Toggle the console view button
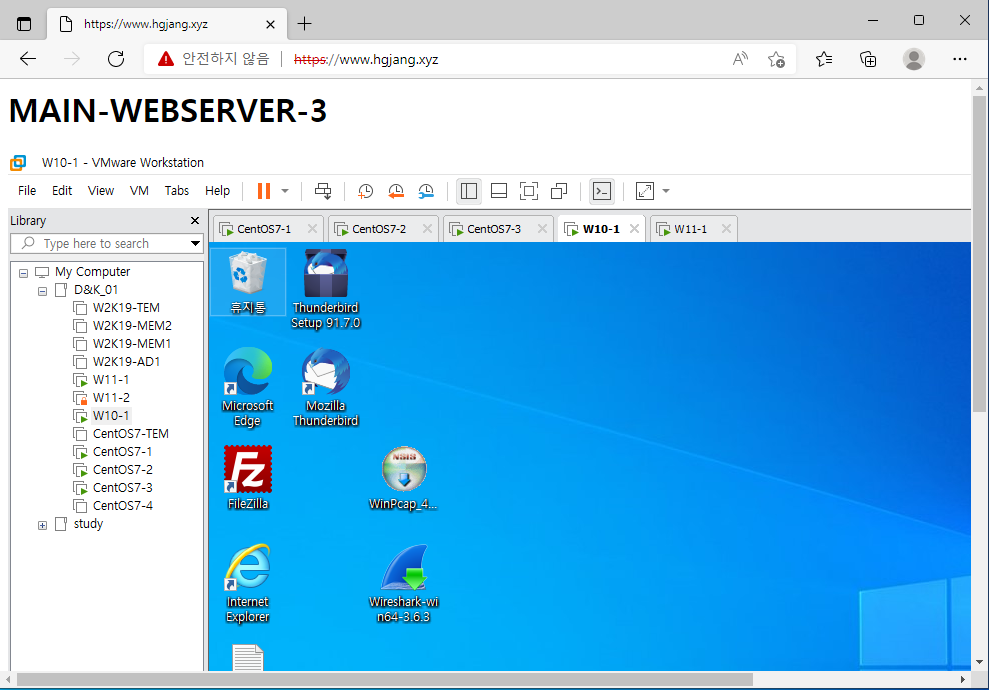Viewport: 989px width, 690px height. 602,191
